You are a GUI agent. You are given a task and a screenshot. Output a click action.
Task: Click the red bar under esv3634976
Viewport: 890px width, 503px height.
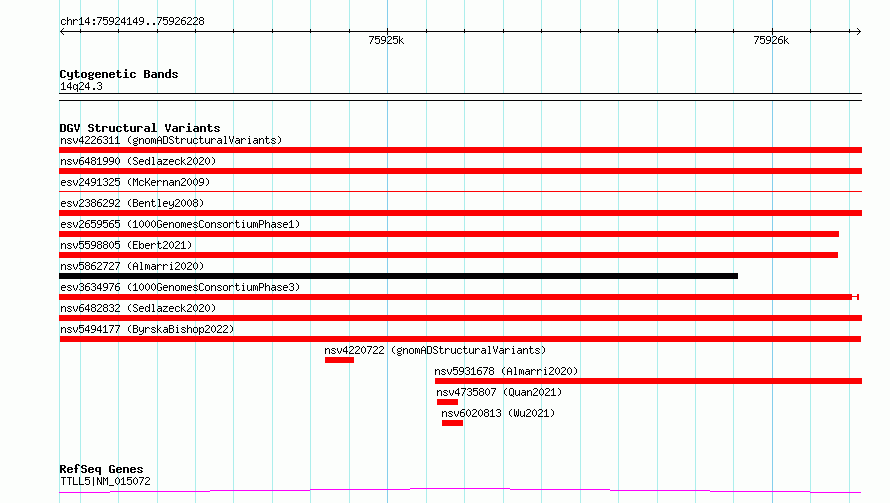459,297
